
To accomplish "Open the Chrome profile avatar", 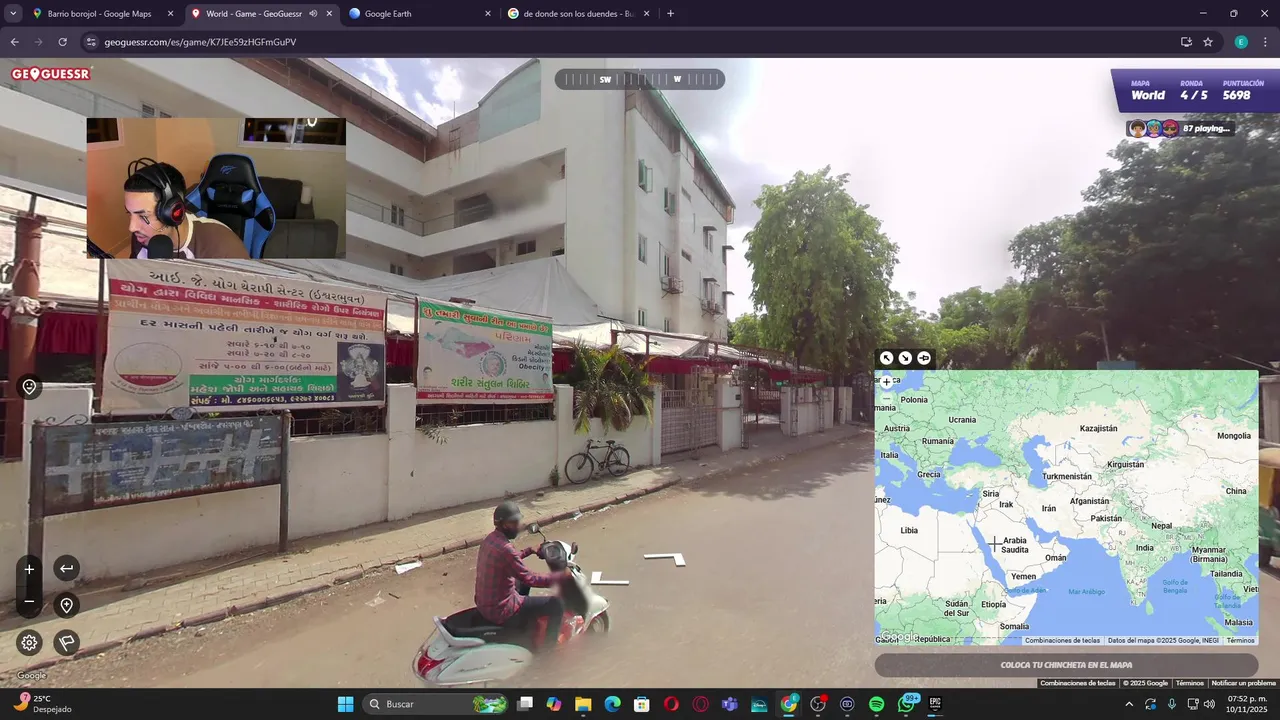I will click(x=1241, y=42).
